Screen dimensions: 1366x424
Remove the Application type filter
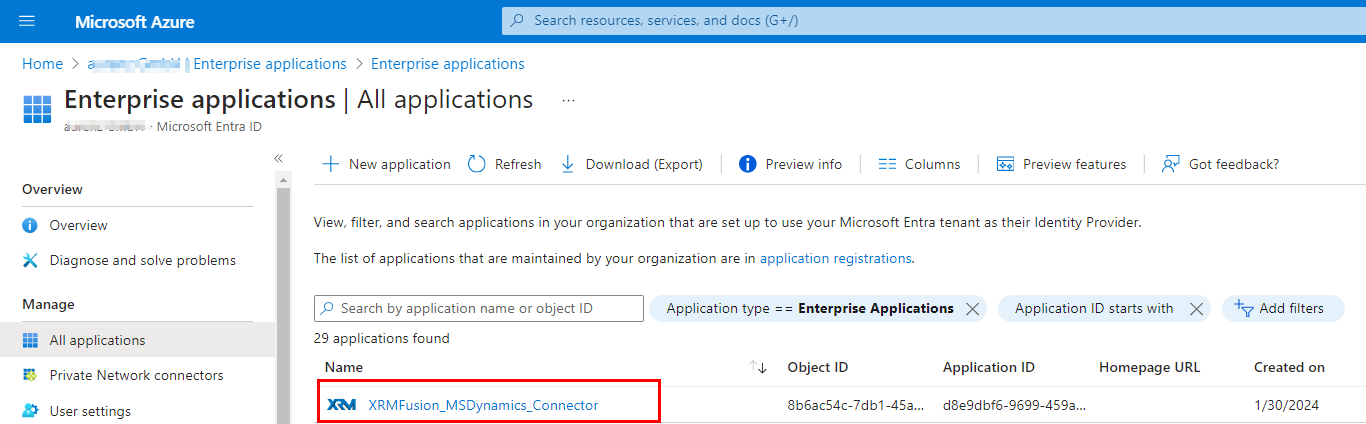972,309
